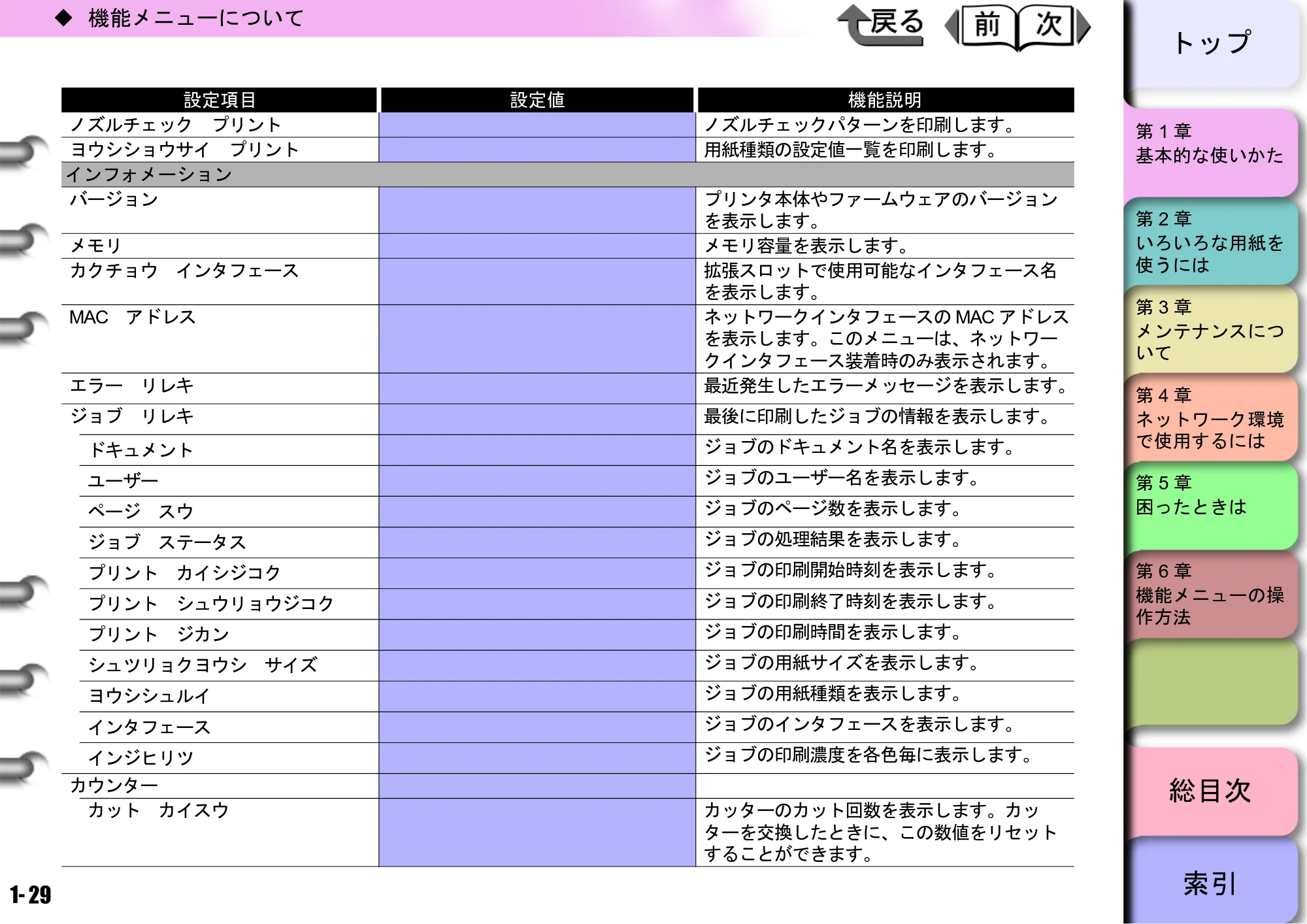This screenshot has height=924, width=1307.
Task: Select the ユーザー sub-item
Action: [x=123, y=481]
